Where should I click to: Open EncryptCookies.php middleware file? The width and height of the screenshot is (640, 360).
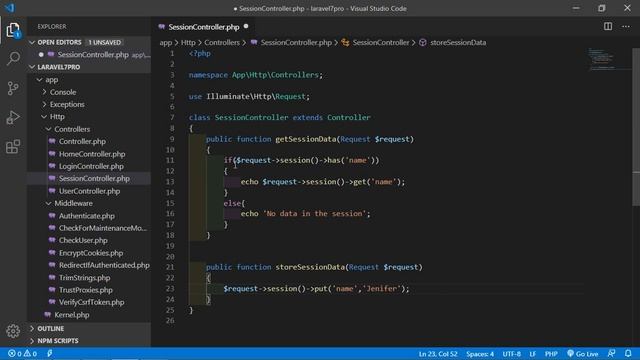[91, 253]
